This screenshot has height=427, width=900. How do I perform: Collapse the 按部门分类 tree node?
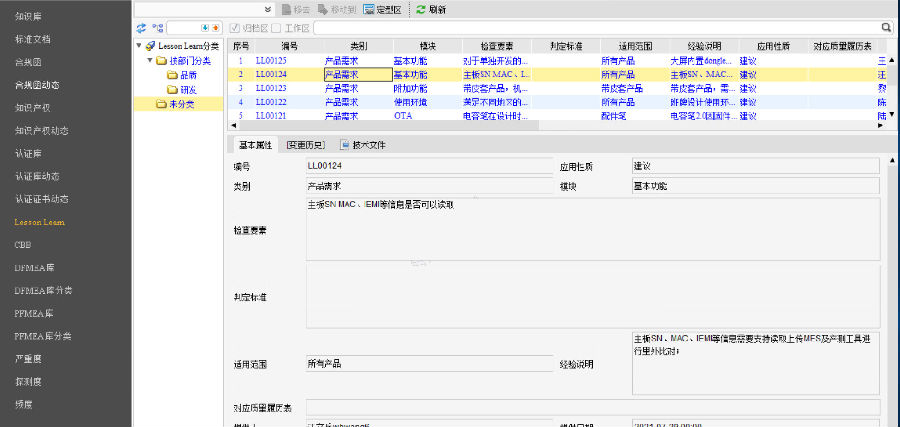click(149, 61)
